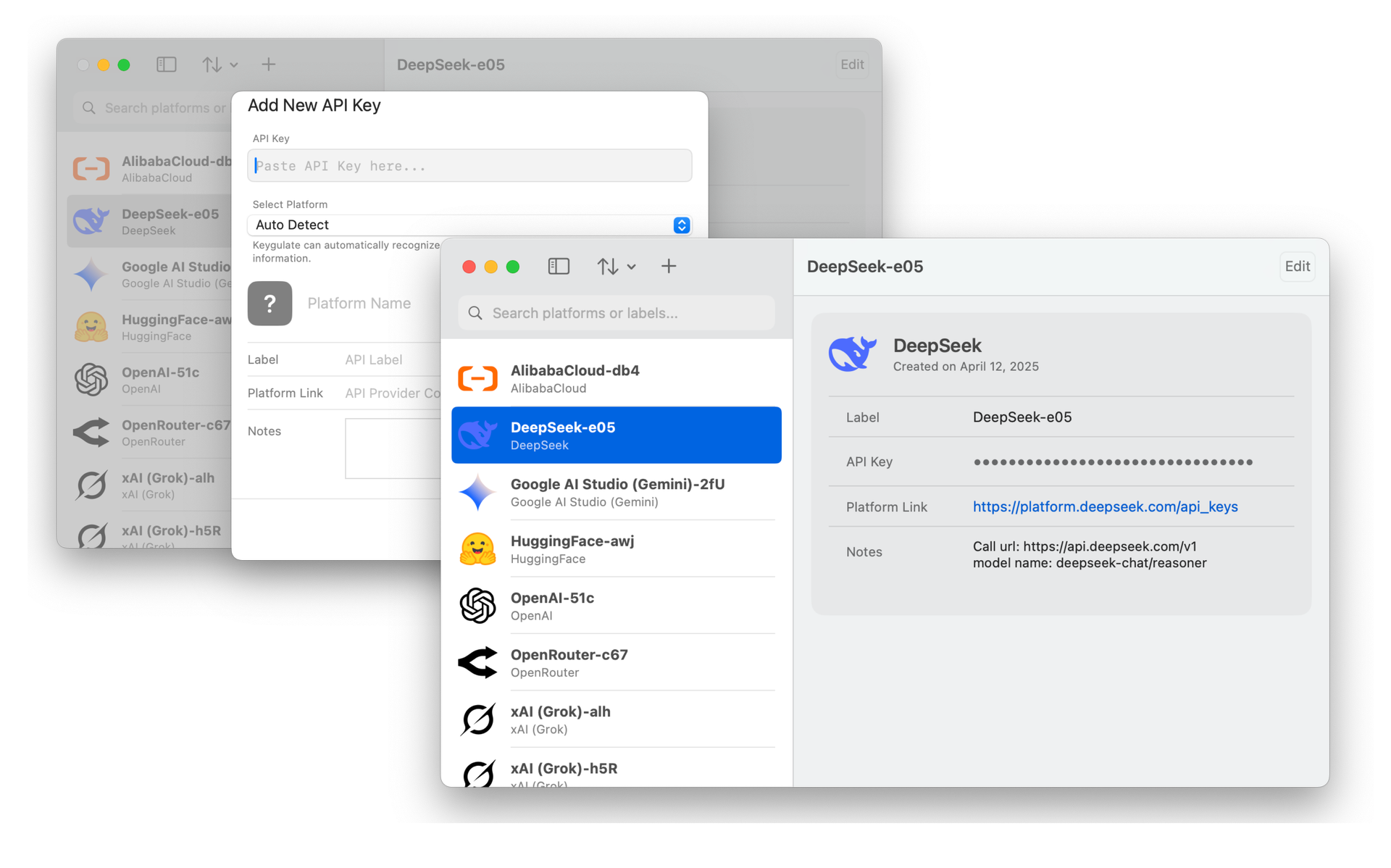
Task: Click OpenAI logo icon in front window list
Action: (477, 606)
